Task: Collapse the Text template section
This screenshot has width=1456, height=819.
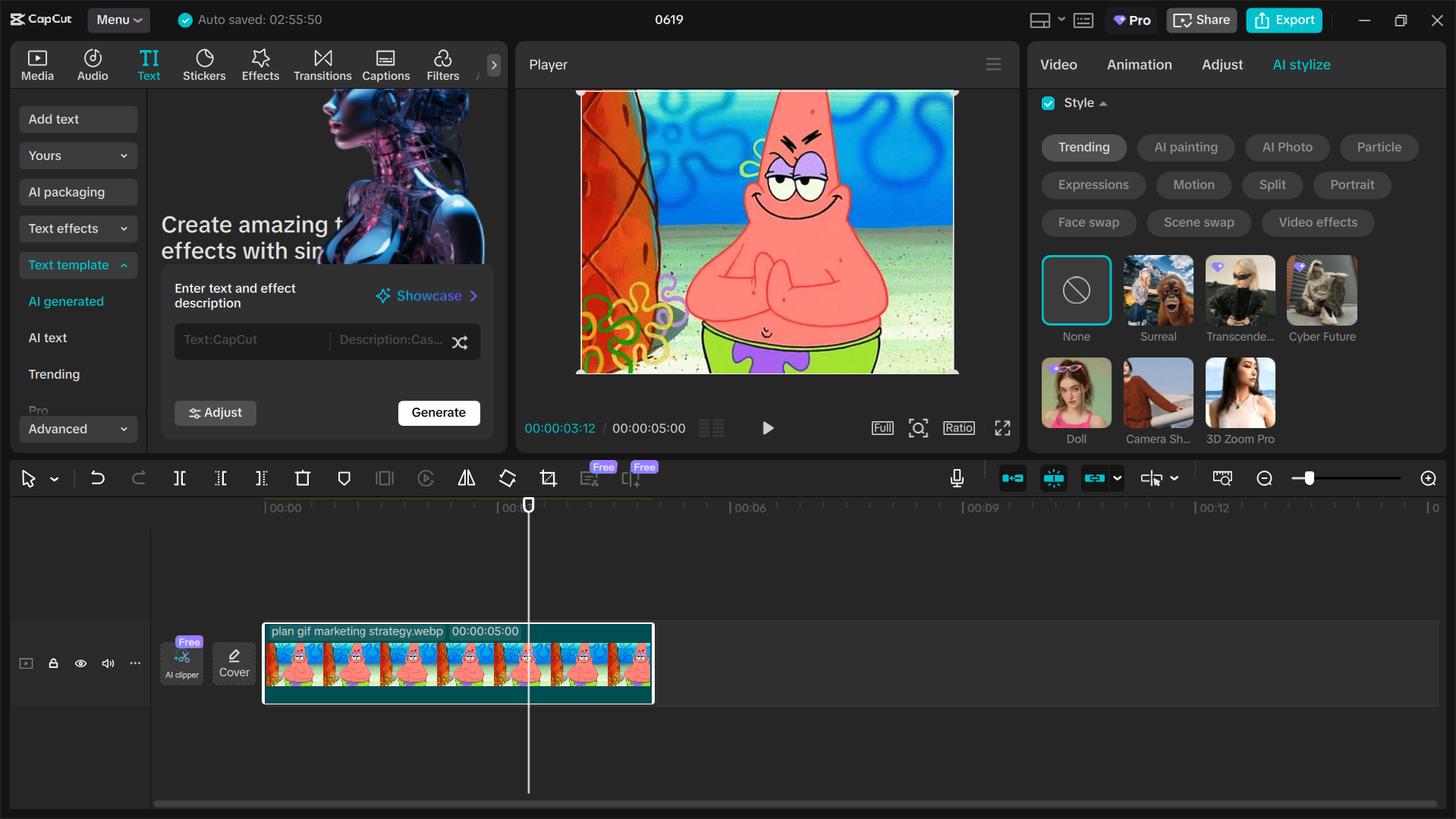Action: click(77, 265)
